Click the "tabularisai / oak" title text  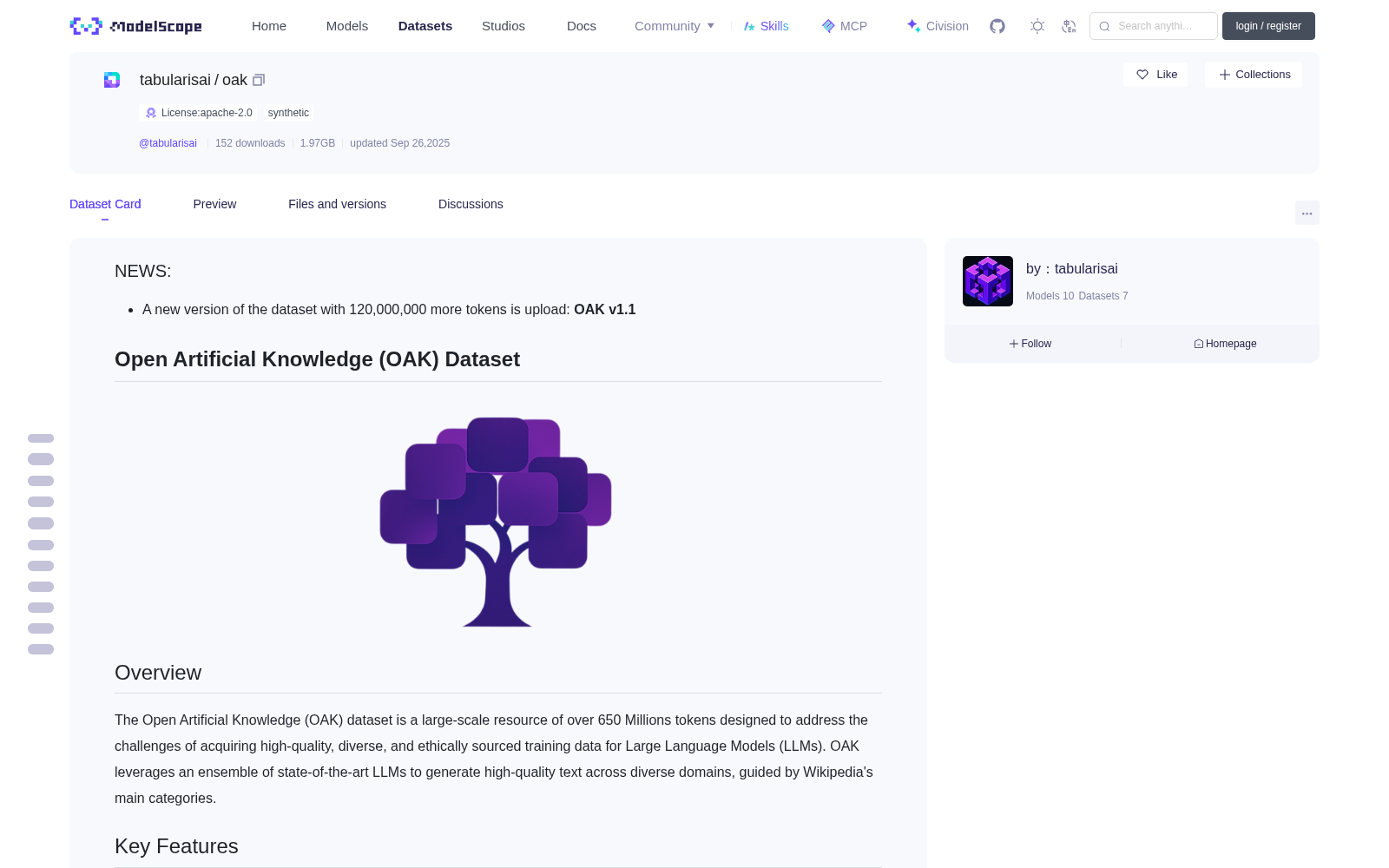click(194, 80)
